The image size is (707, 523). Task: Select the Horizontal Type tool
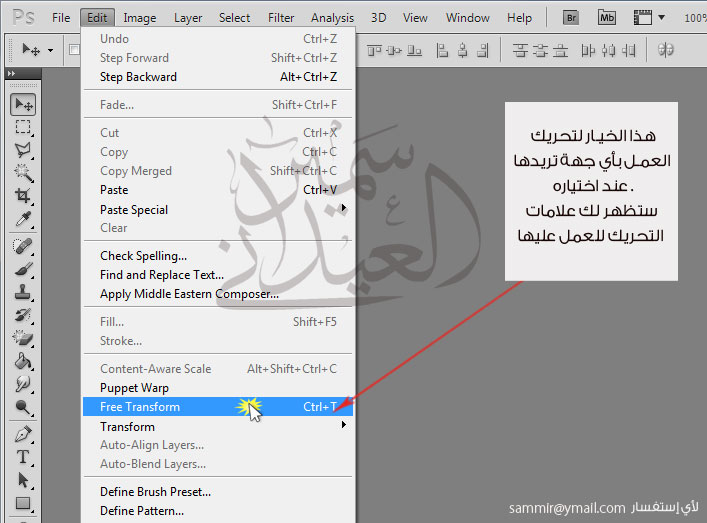tap(23, 457)
